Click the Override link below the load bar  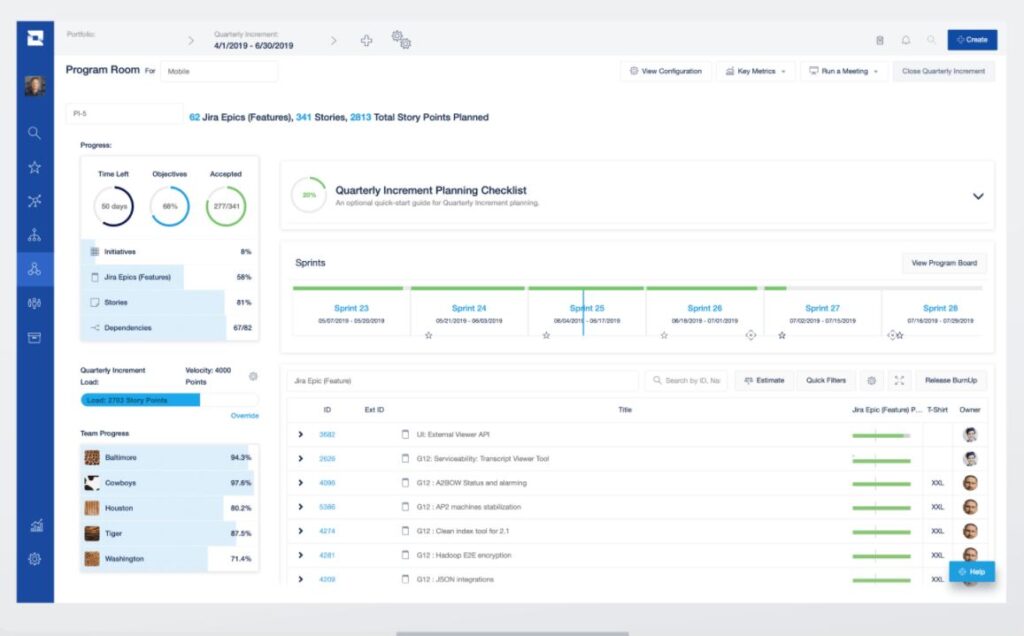245,415
